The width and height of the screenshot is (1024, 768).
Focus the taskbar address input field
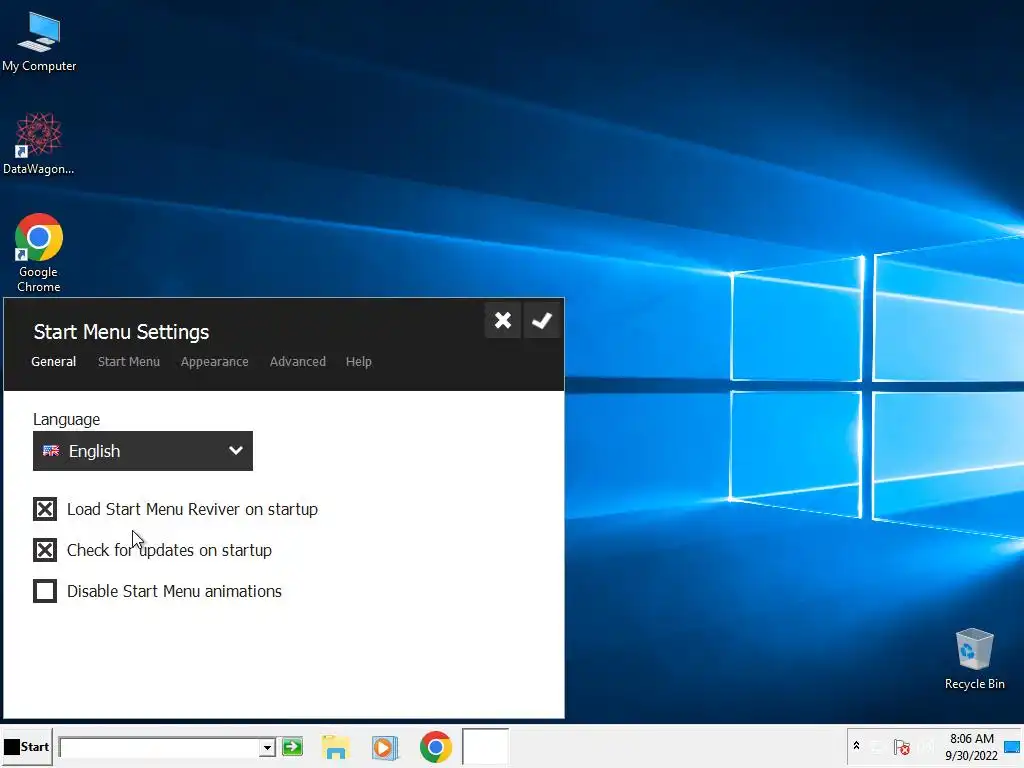(x=159, y=748)
